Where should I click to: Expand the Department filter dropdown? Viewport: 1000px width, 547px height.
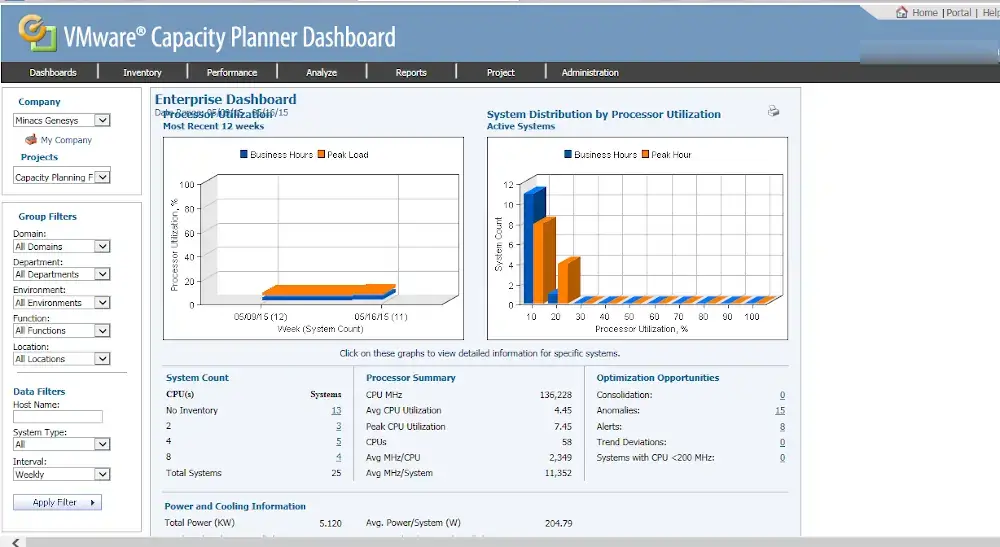[61, 274]
